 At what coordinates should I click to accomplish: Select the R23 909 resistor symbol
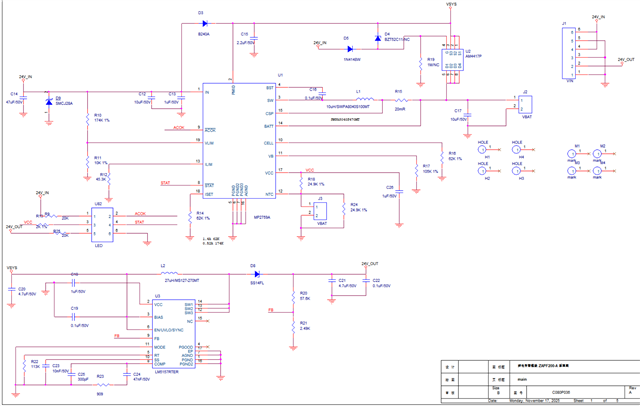(102, 384)
